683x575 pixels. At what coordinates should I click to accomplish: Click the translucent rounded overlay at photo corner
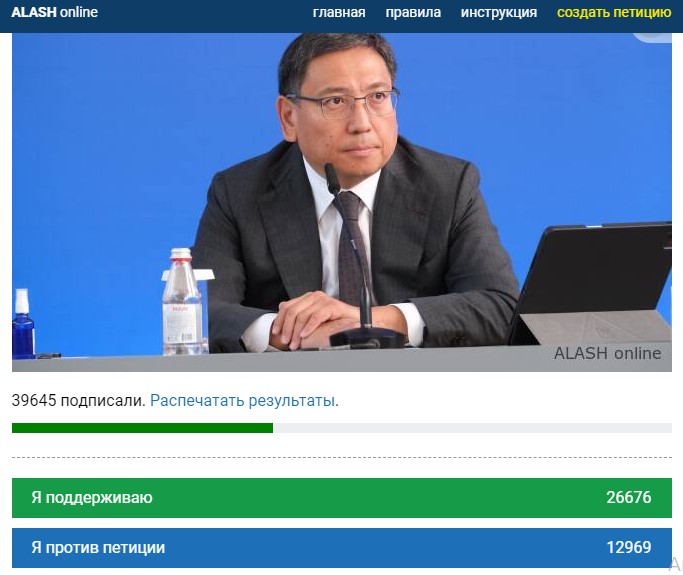pos(652,37)
